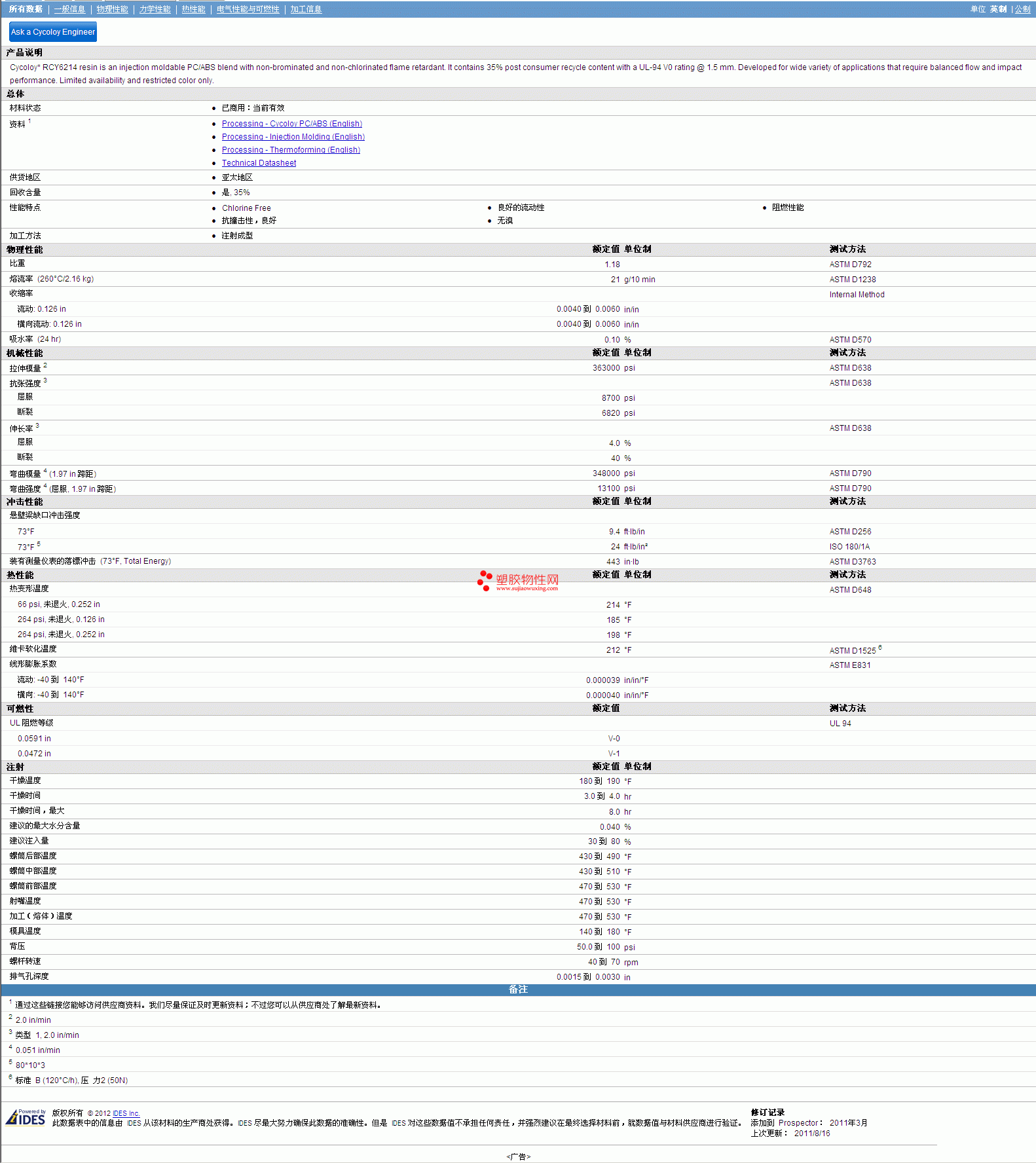The width and height of the screenshot is (1036, 1163).
Task: Click the 140 到 180 mold temperature value
Action: click(x=599, y=932)
